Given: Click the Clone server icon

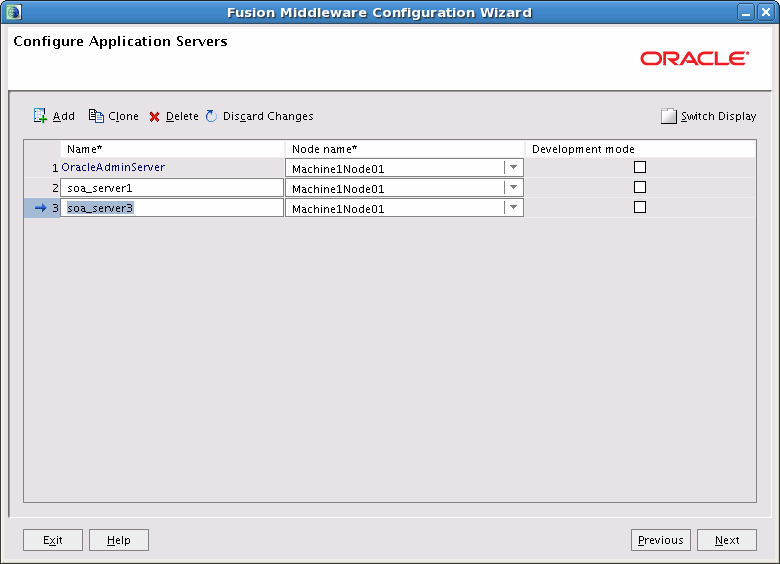Looking at the screenshot, I should tap(96, 116).
